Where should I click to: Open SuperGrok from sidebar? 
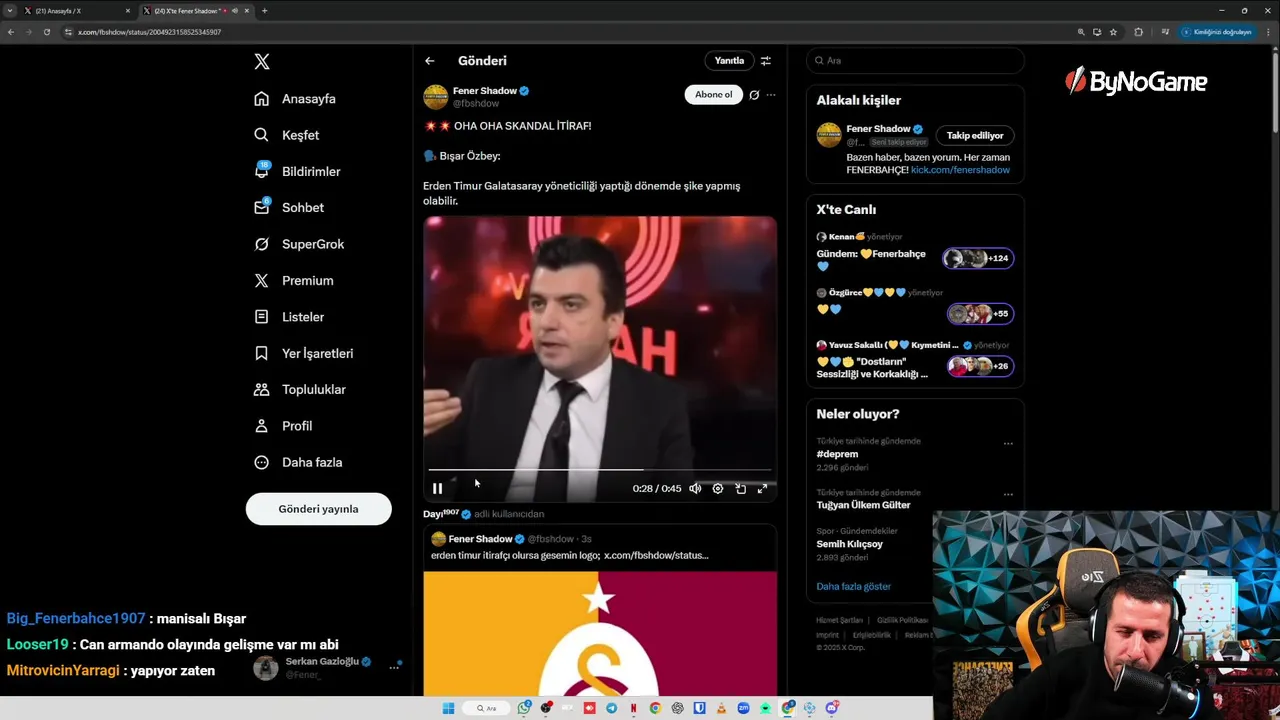pos(299,244)
